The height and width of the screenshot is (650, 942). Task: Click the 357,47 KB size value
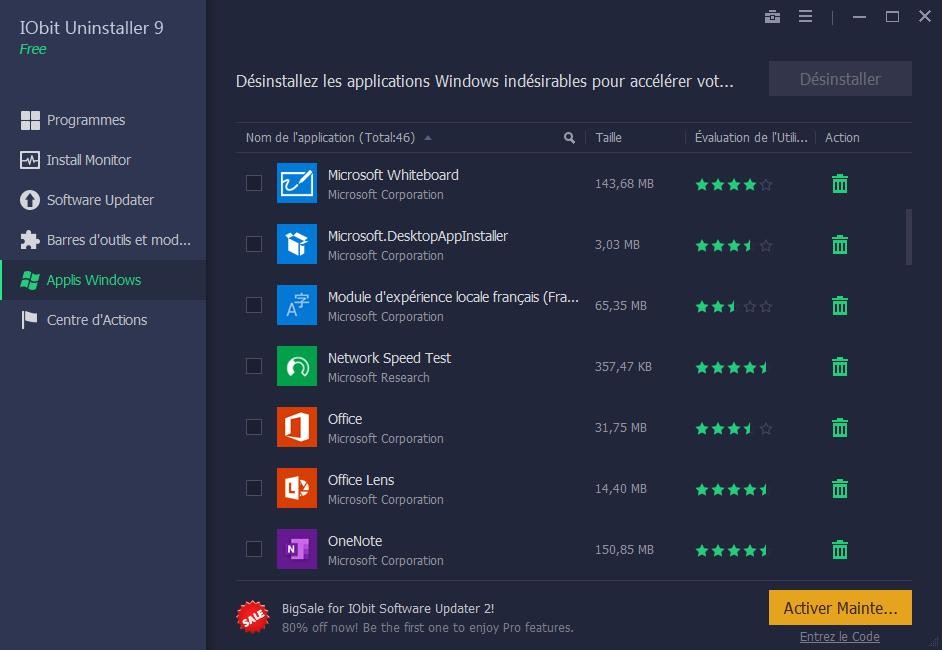[623, 366]
